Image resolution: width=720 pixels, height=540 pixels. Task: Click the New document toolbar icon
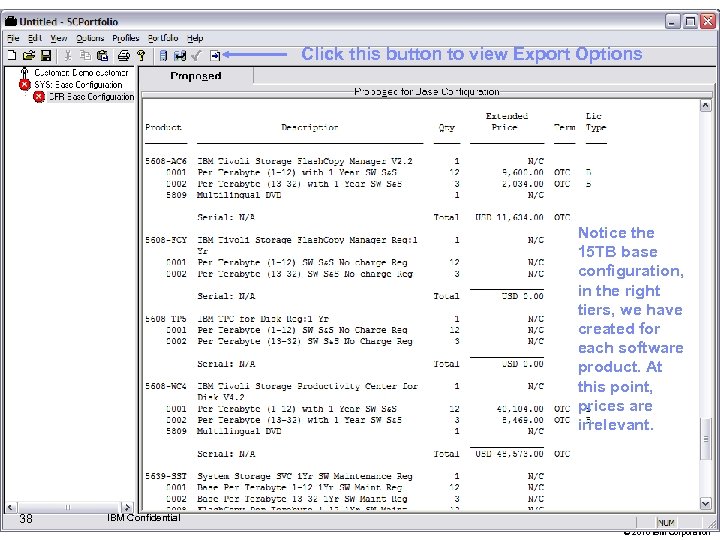(12, 56)
